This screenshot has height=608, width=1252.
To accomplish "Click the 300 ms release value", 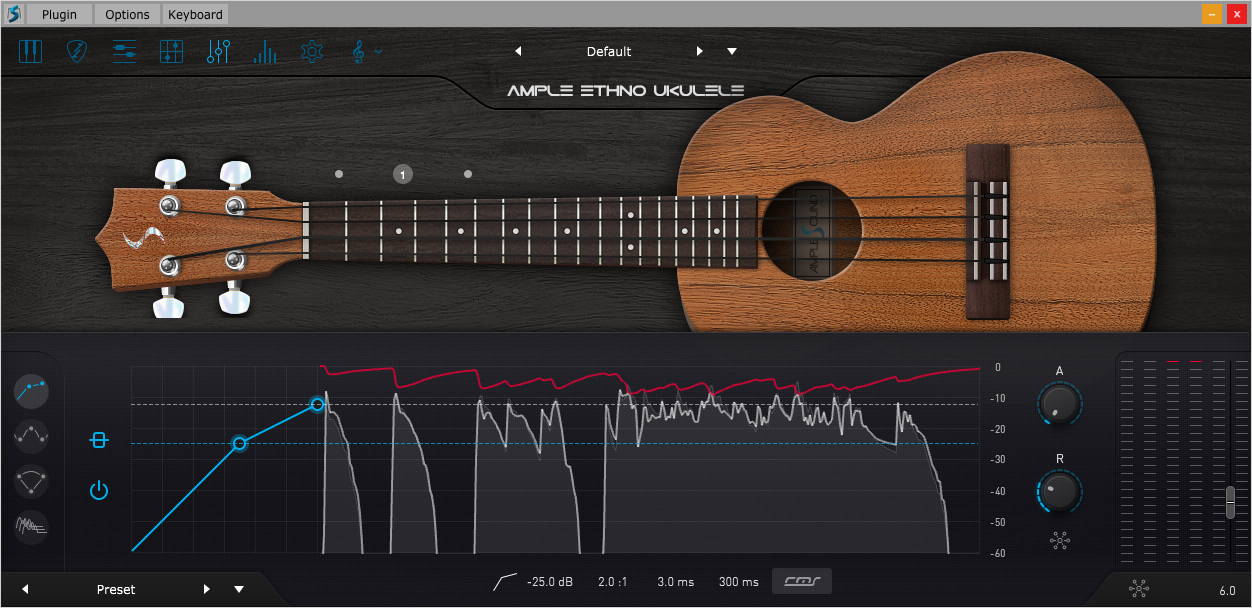I will 738,582.
